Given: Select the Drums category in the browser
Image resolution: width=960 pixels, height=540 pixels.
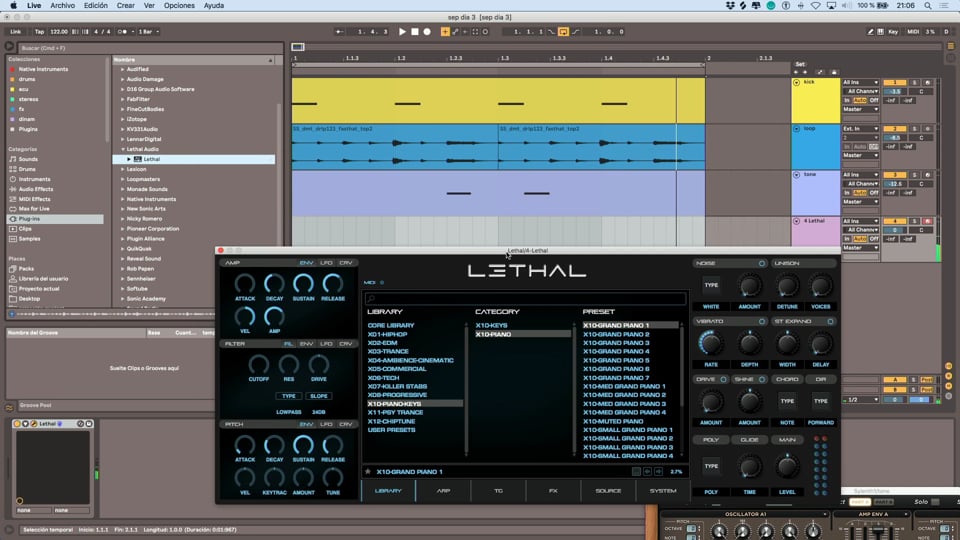Looking at the screenshot, I should tap(27, 169).
